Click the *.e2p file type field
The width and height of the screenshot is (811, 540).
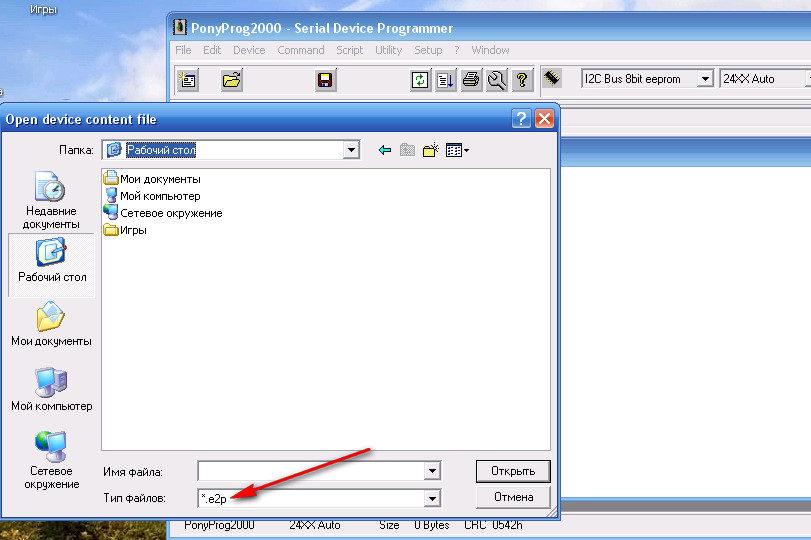coord(311,499)
